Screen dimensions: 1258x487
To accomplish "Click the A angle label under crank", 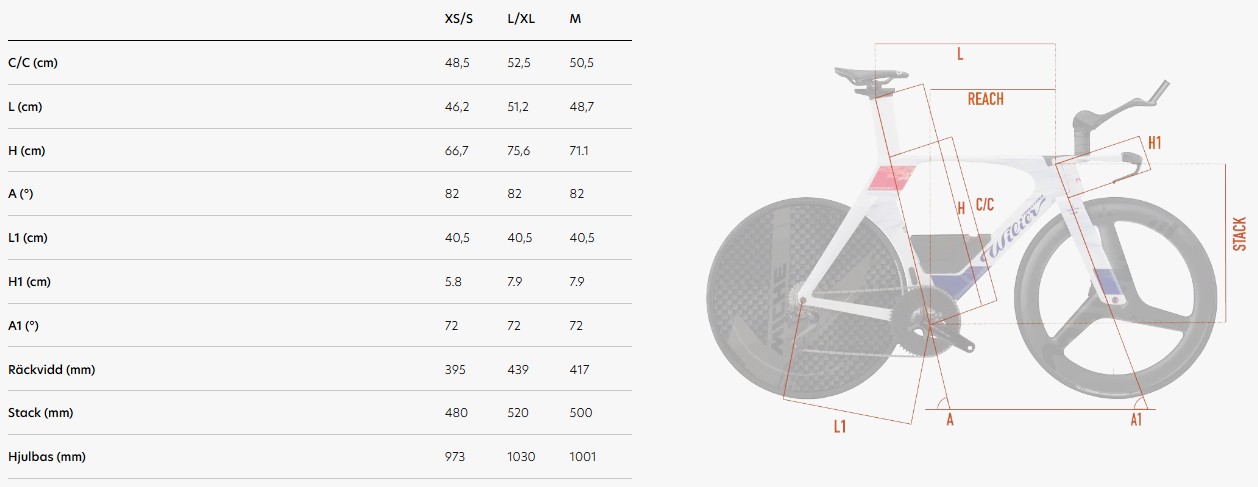I will 950,420.
